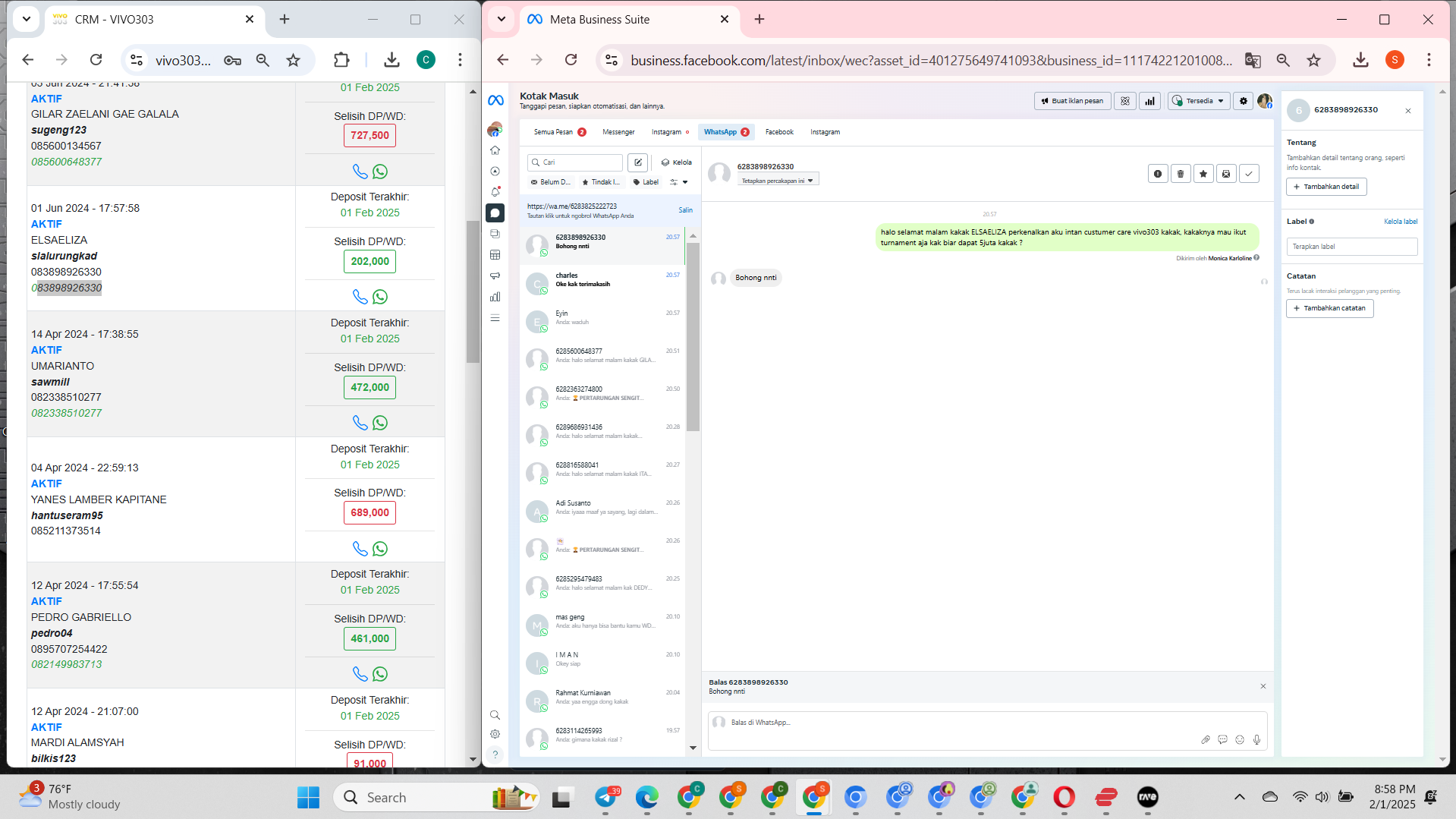Image resolution: width=1456 pixels, height=819 pixels.
Task: Click the label info icon in contact panel
Action: pyautogui.click(x=1311, y=222)
